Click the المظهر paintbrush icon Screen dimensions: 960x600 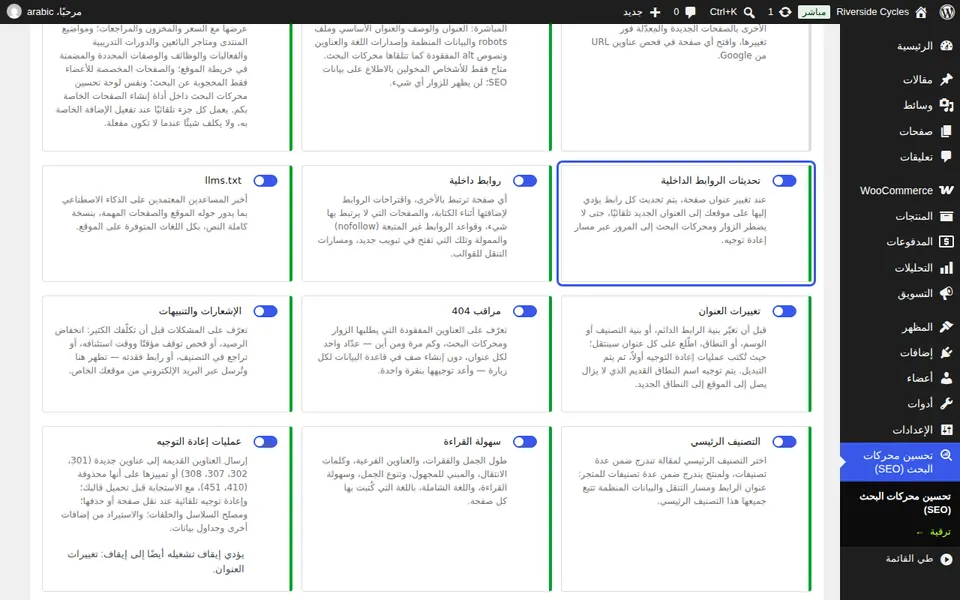pos(947,327)
